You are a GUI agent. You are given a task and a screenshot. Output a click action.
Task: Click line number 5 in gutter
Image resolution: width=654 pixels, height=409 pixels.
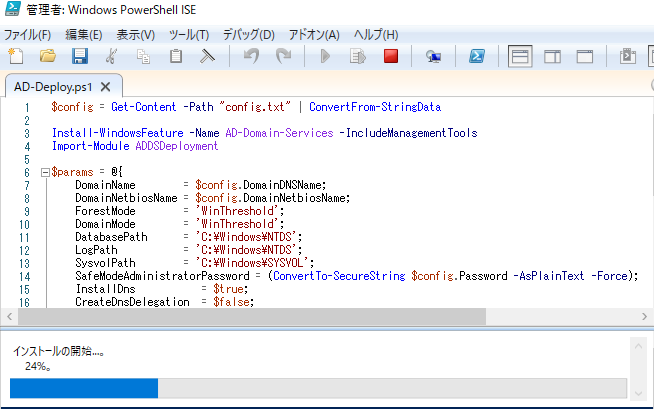click(27, 159)
